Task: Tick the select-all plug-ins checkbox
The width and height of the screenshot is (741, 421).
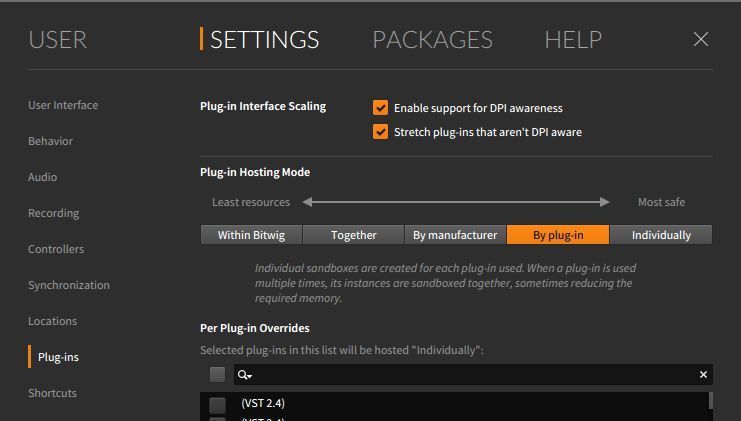Action: [x=217, y=375]
